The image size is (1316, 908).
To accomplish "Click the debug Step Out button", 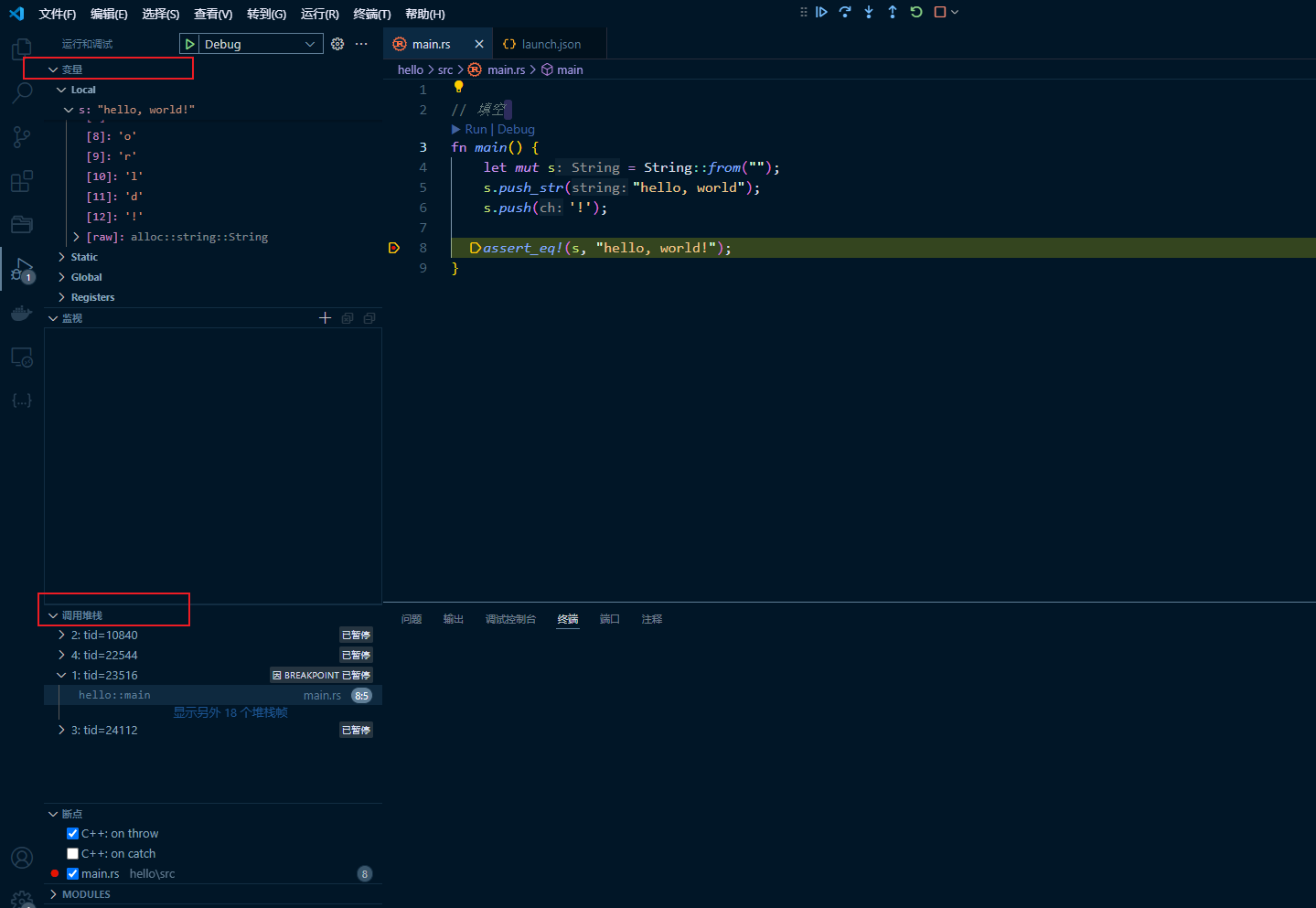I will click(893, 12).
